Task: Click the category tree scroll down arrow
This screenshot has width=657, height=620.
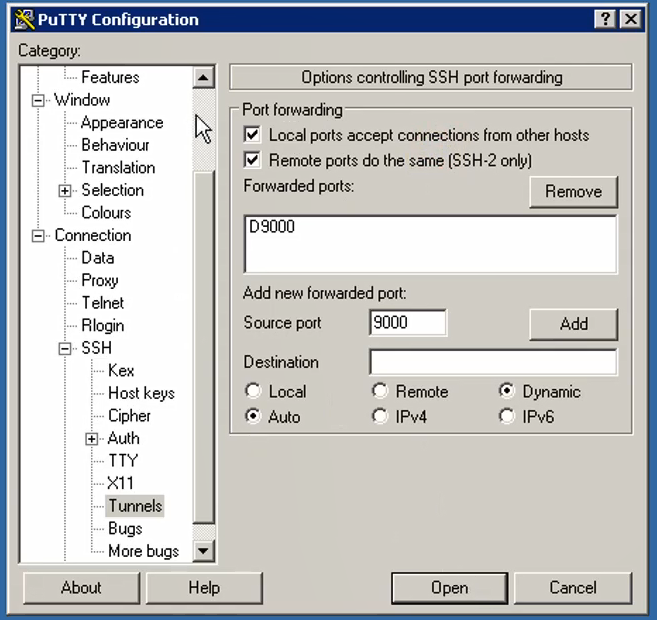Action: point(203,551)
